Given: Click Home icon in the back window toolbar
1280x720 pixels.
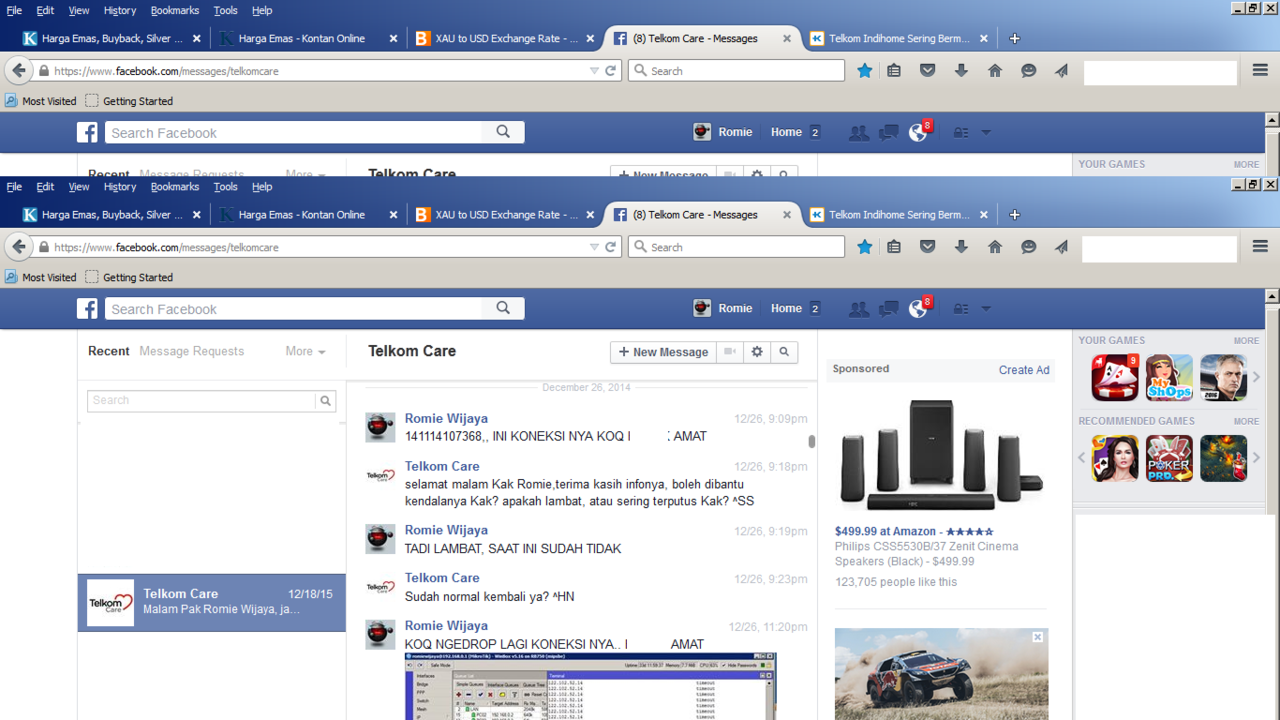Looking at the screenshot, I should coord(995,71).
